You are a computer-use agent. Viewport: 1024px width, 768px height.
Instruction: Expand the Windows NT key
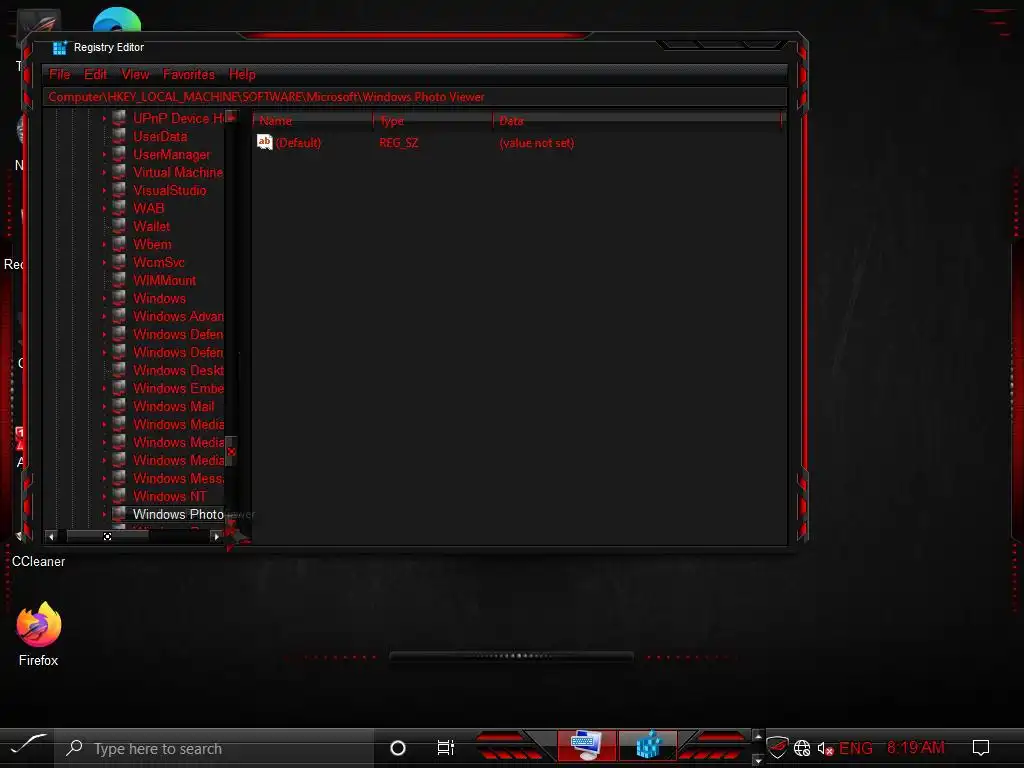[104, 496]
